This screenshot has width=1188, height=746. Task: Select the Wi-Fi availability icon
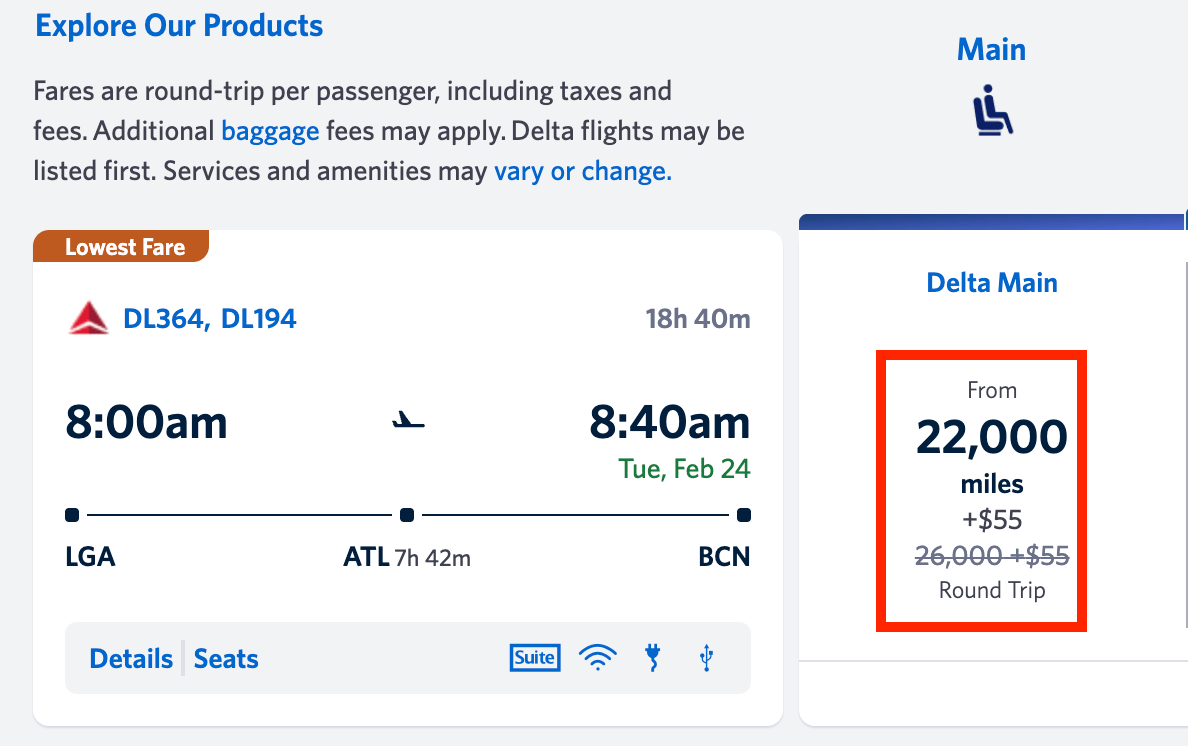[597, 658]
